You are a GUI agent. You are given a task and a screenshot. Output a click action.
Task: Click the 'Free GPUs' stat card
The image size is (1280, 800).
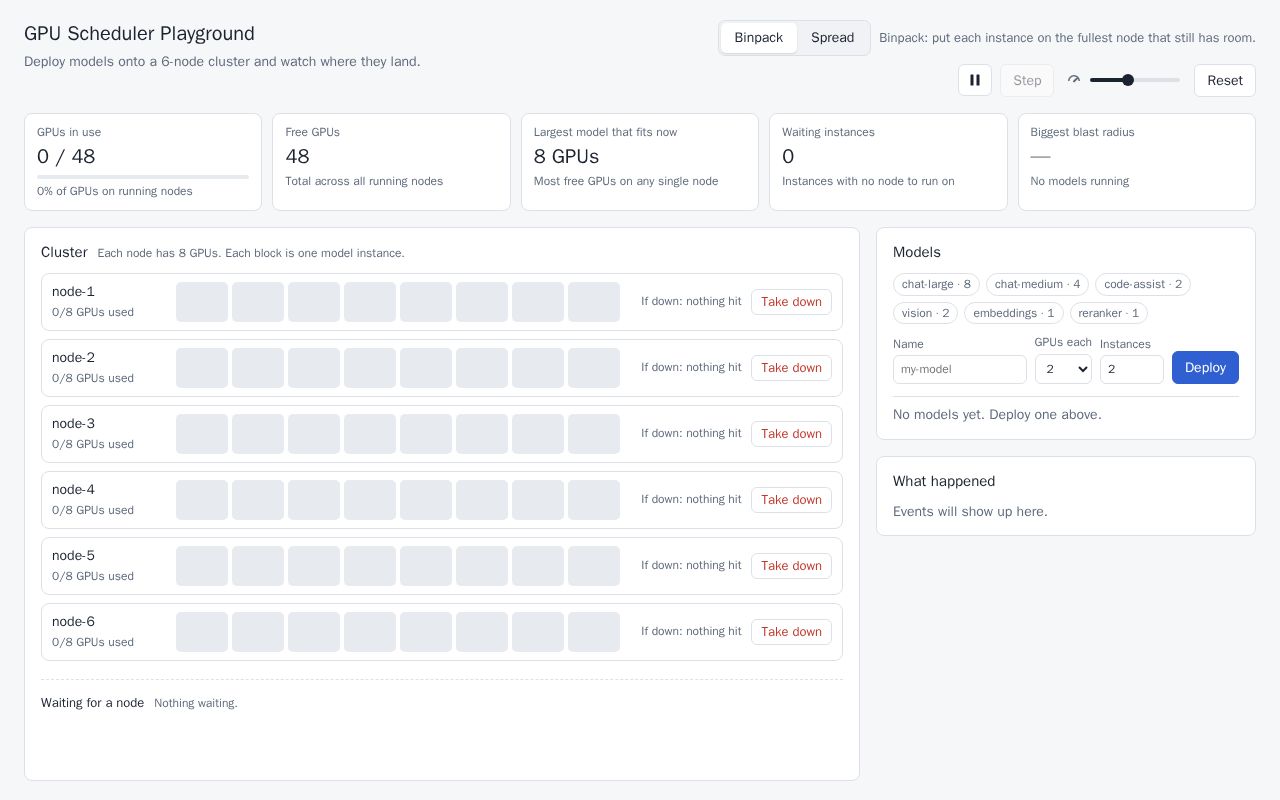(x=391, y=162)
